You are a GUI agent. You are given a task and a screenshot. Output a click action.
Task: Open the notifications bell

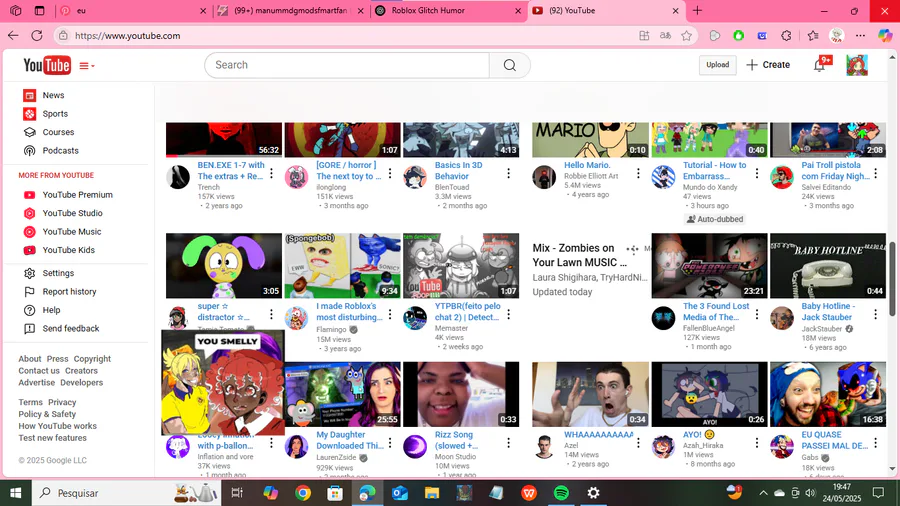pos(820,65)
